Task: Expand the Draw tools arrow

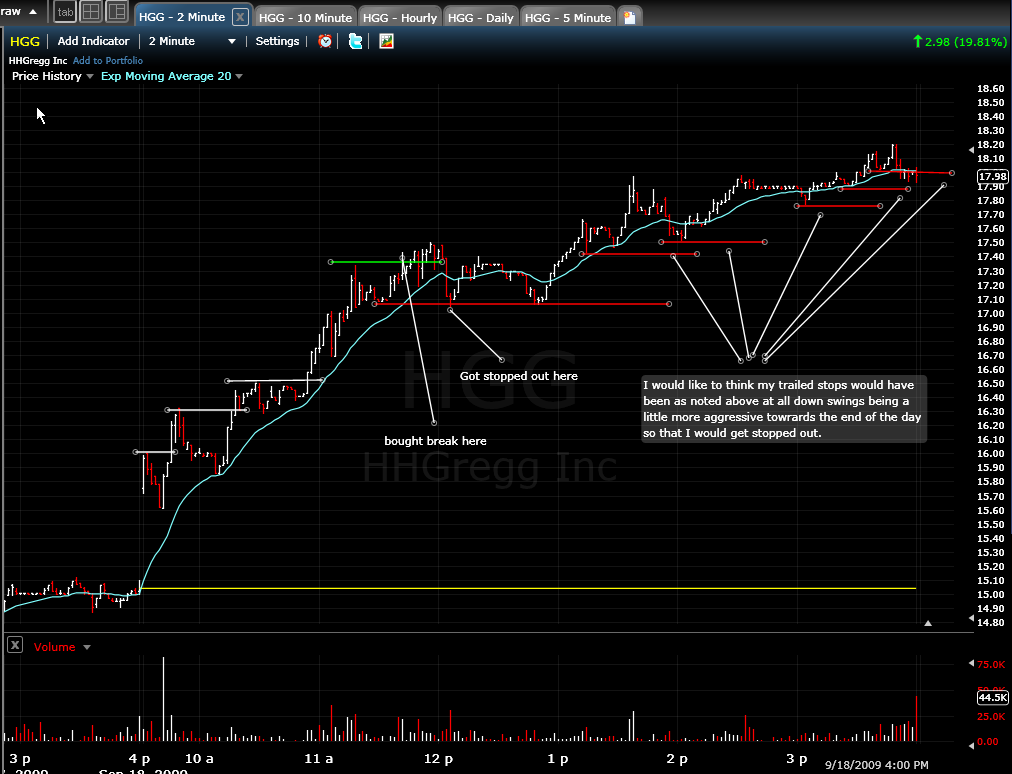Action: (33, 12)
